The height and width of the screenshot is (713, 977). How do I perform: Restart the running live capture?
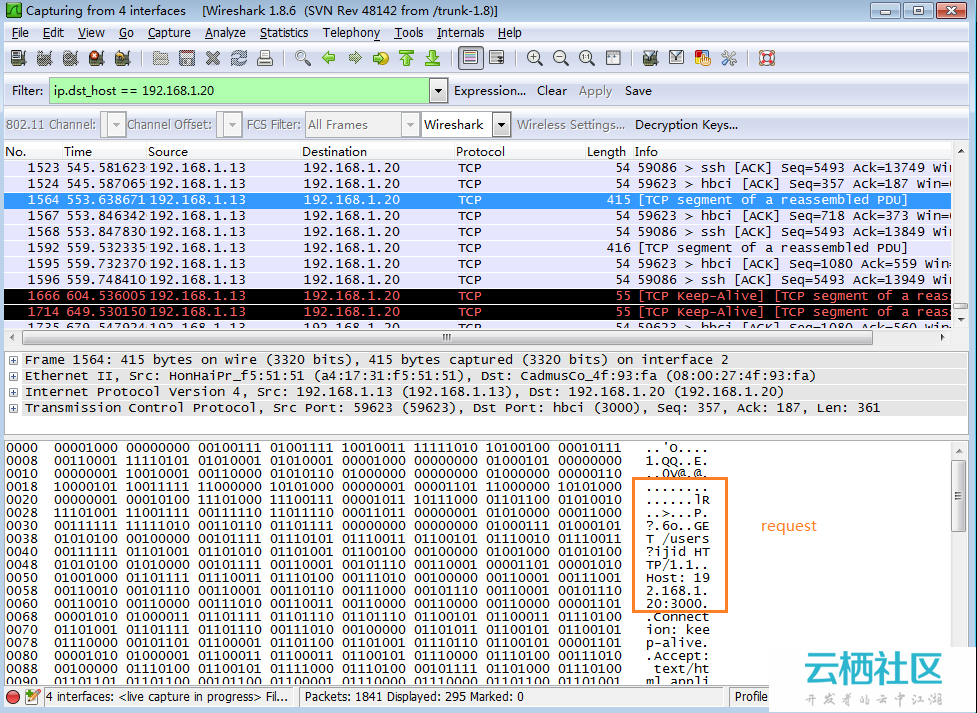pyautogui.click(x=123, y=59)
